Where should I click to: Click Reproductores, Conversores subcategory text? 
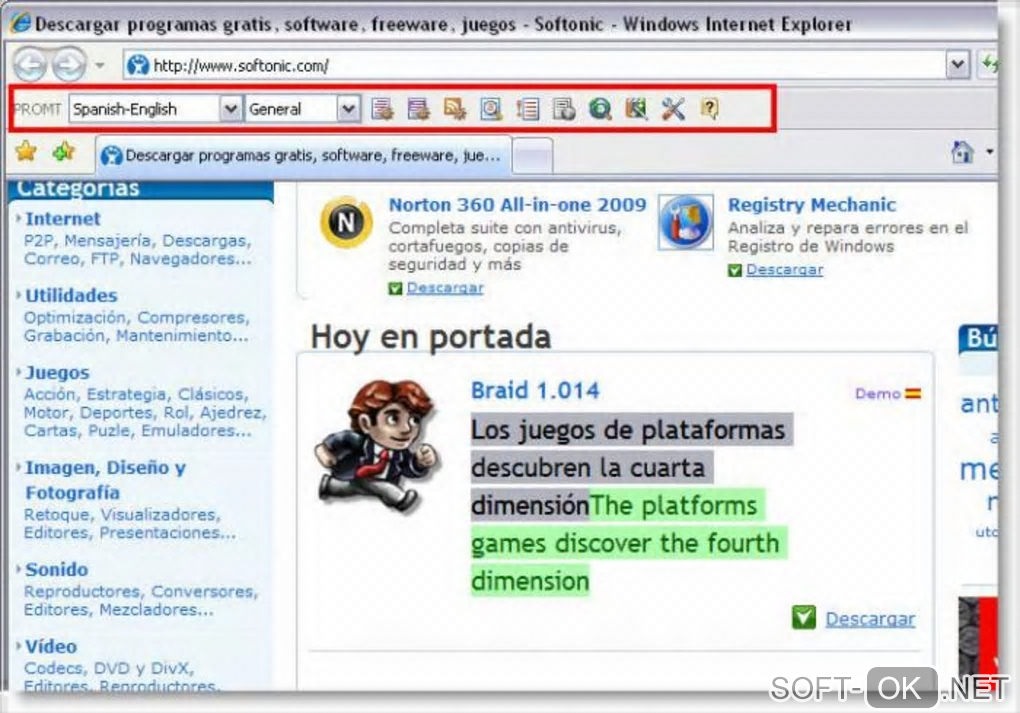(x=141, y=591)
